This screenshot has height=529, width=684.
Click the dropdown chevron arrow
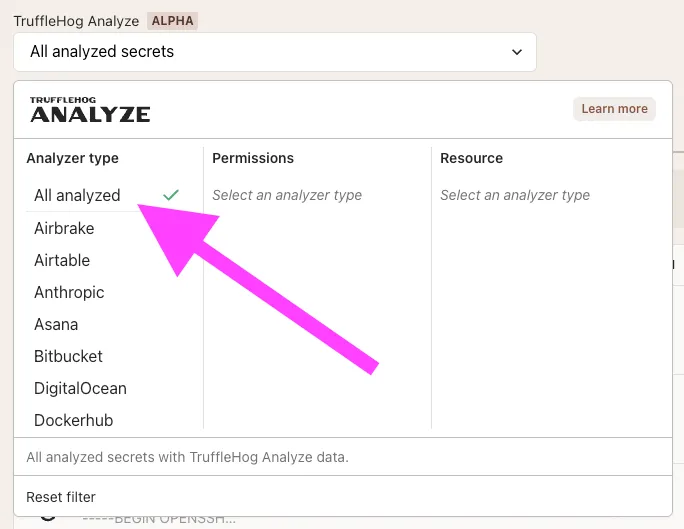click(517, 52)
